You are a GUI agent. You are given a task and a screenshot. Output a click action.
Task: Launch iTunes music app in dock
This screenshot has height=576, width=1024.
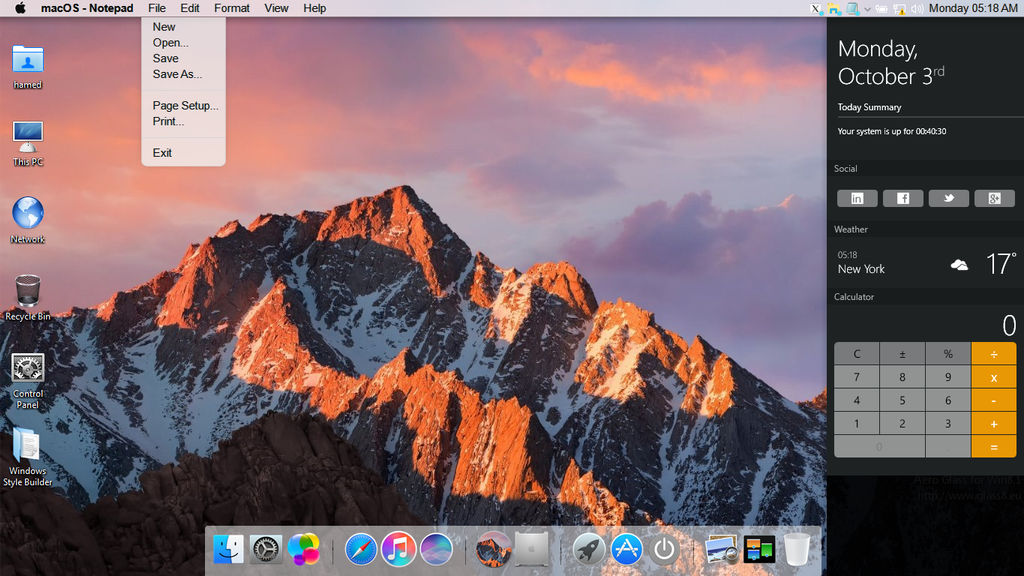point(398,549)
